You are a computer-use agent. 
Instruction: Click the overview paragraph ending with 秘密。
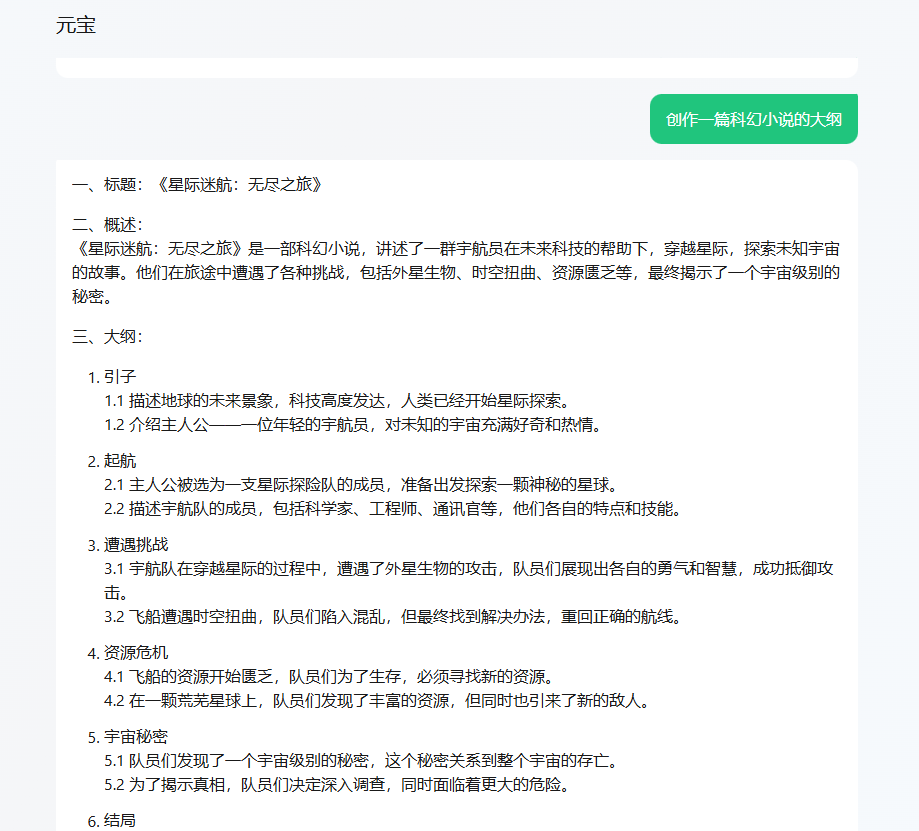[x=455, y=272]
